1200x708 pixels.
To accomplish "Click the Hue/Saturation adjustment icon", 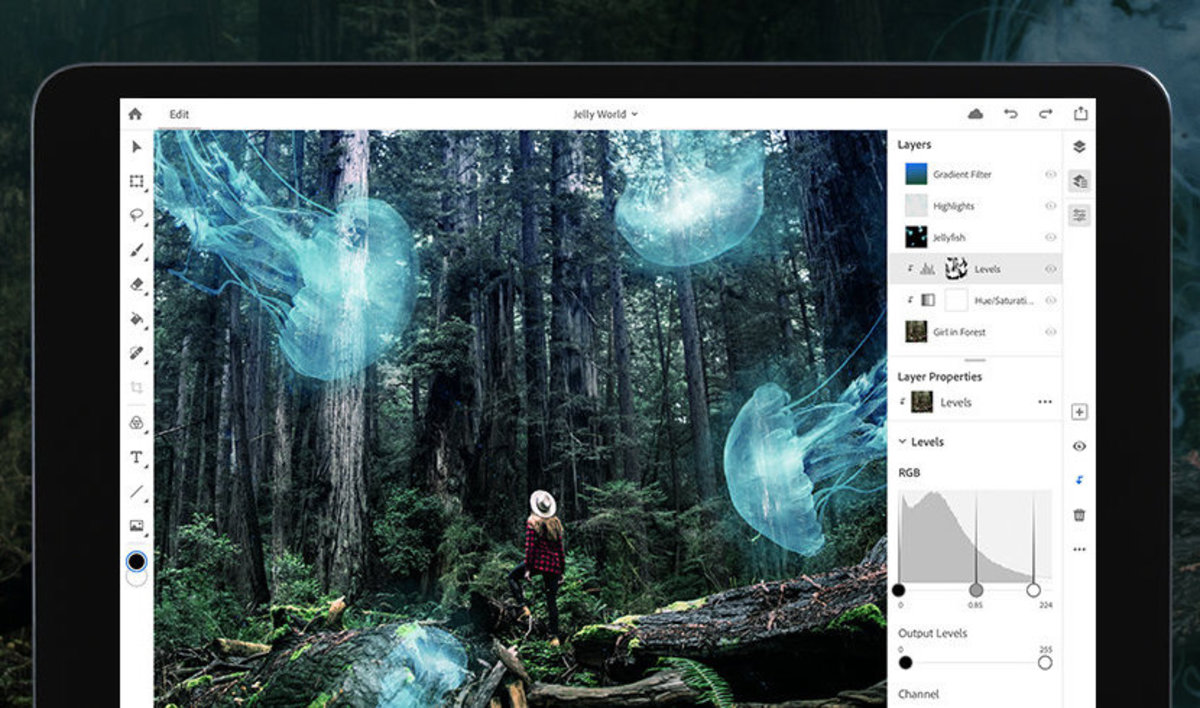I will pos(927,300).
